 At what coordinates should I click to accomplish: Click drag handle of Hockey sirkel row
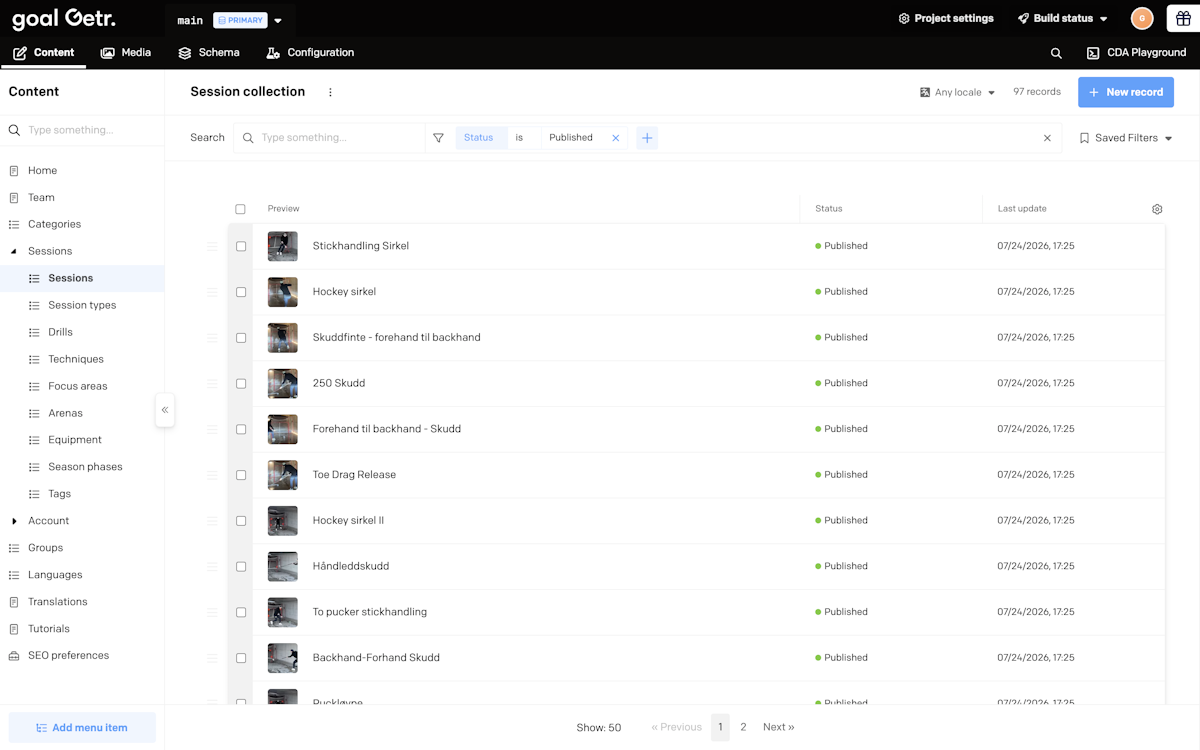212,292
